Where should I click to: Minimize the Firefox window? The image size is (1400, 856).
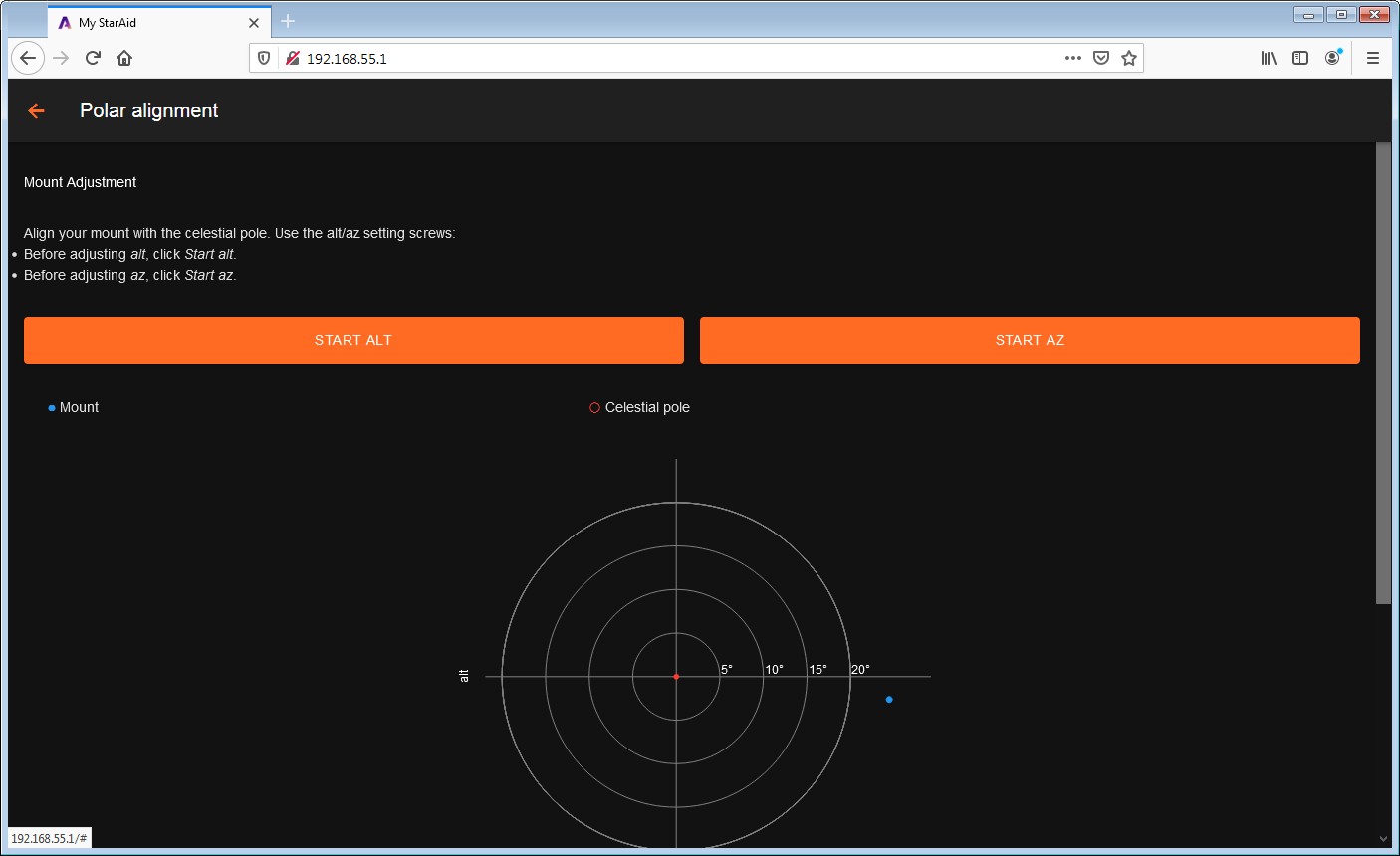(1308, 14)
